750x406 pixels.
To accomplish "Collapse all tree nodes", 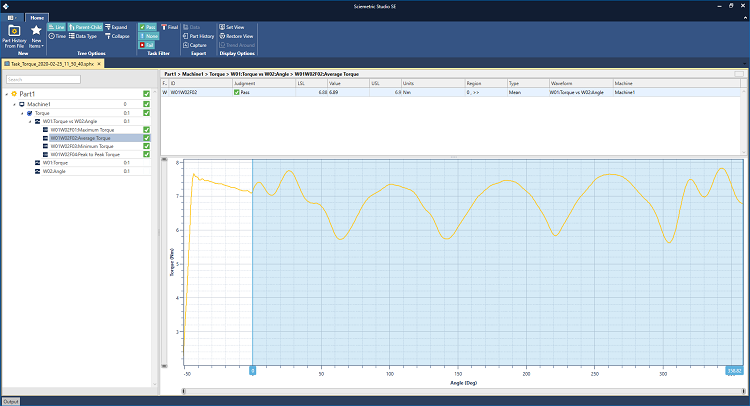I will tap(116, 35).
